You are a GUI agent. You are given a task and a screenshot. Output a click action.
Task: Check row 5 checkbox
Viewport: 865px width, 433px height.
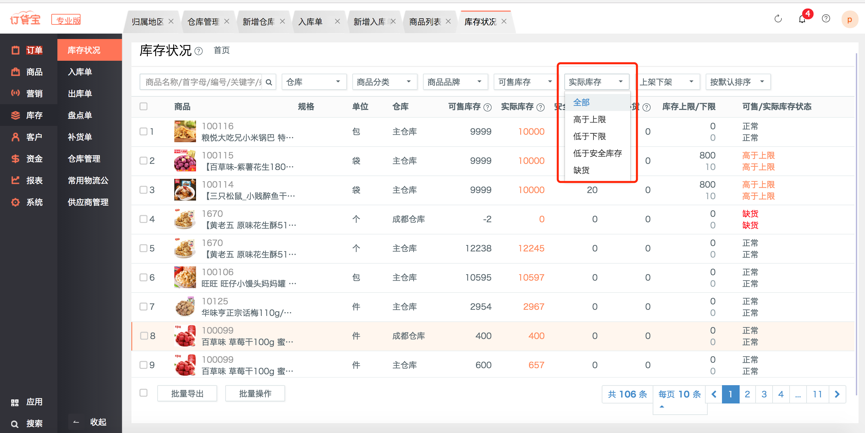(143, 248)
